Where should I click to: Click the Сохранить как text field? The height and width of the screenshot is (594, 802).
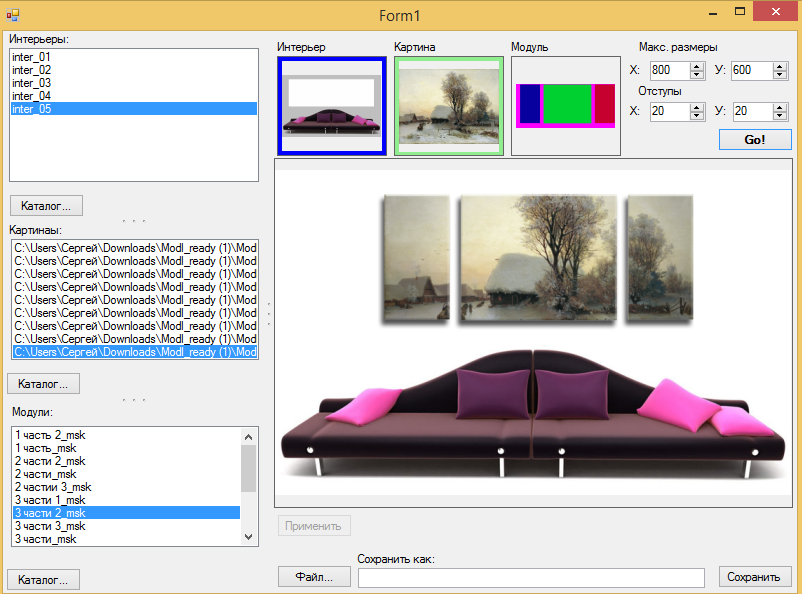pyautogui.click(x=531, y=578)
